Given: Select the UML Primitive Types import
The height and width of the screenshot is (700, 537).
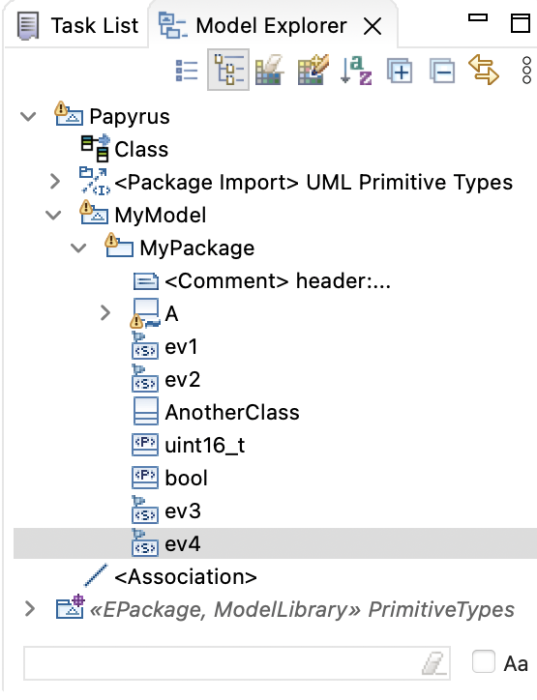Looking at the screenshot, I should click(x=313, y=183).
